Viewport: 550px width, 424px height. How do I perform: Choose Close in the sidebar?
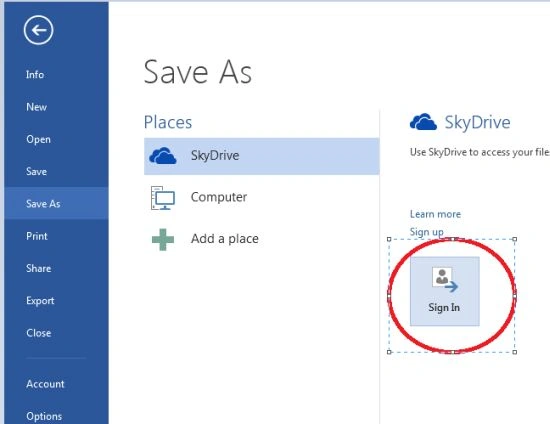point(39,333)
